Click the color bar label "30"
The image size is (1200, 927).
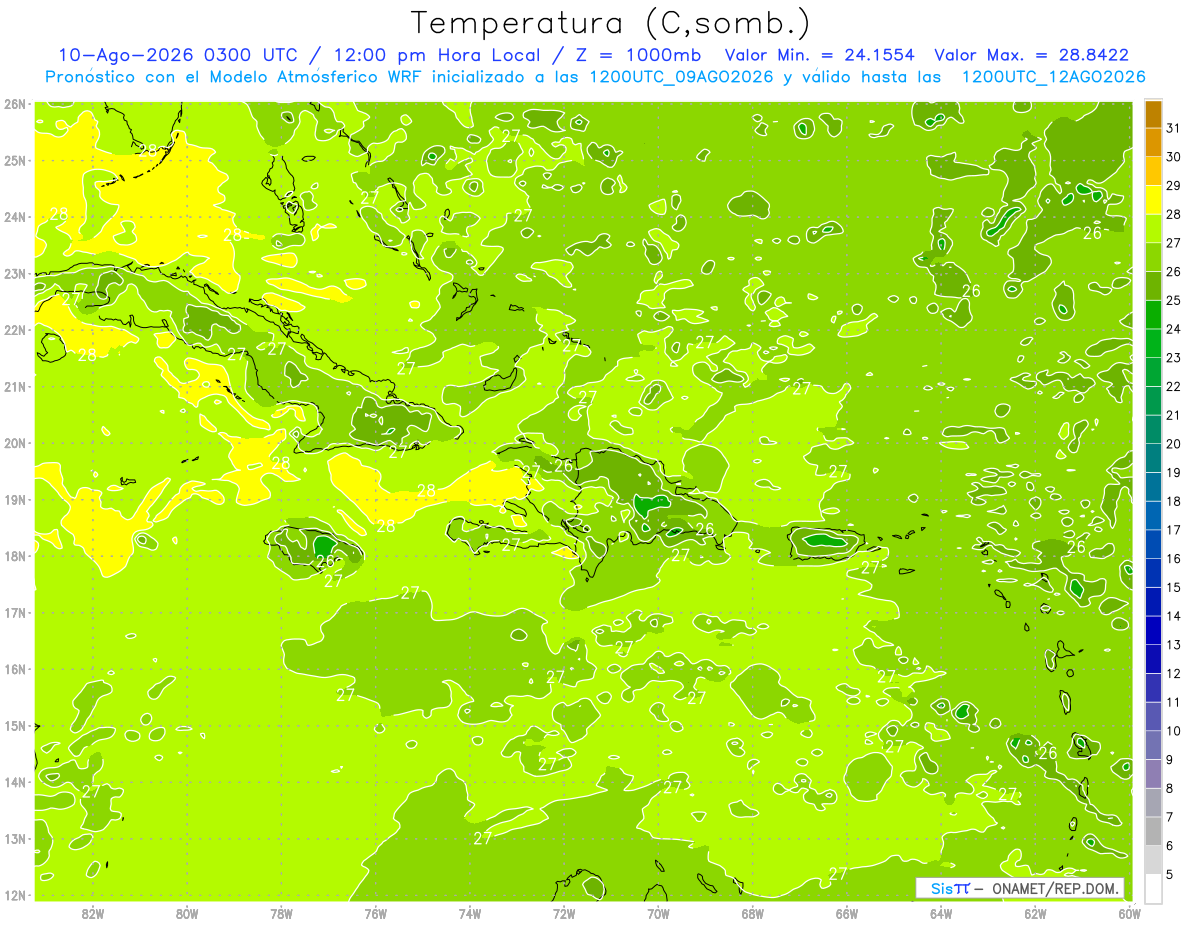(x=1173, y=157)
